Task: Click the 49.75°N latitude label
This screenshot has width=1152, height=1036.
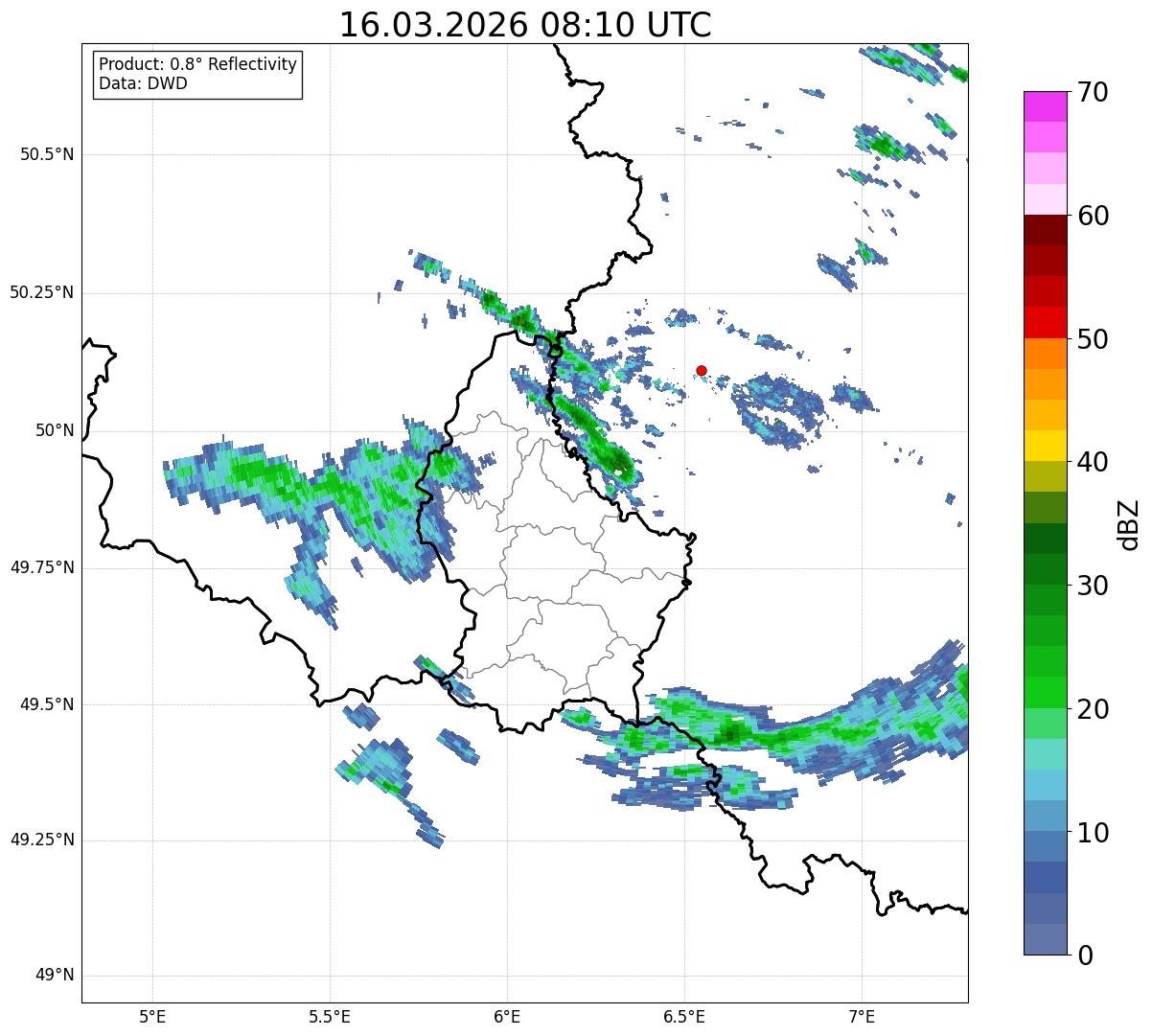Action: click(42, 567)
